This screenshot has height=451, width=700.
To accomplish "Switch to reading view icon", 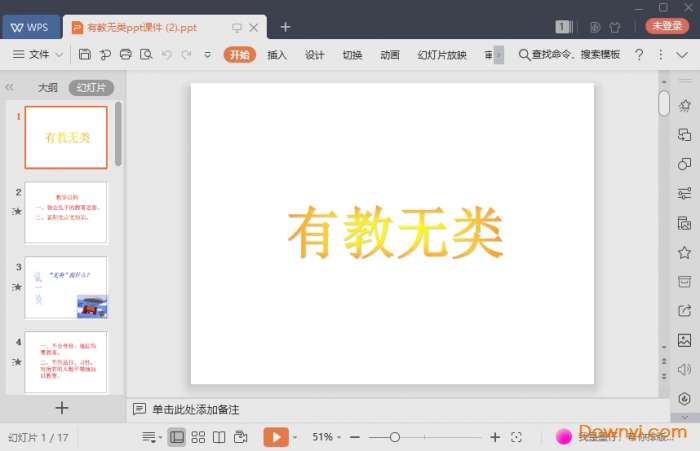I will tap(220, 437).
